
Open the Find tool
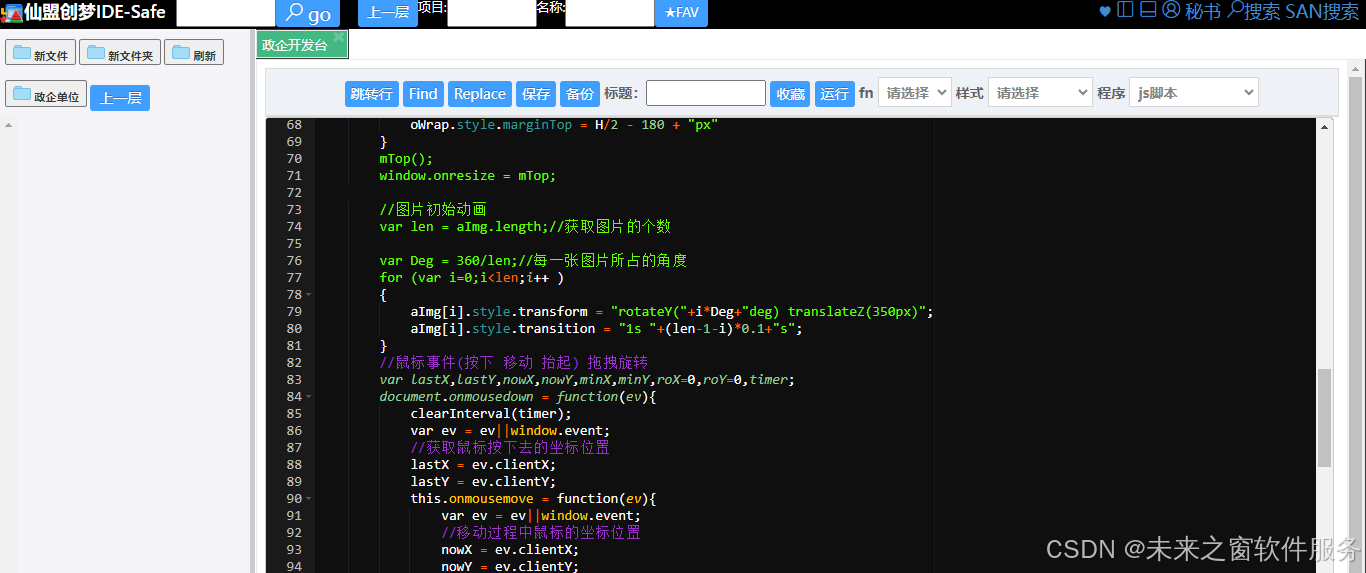tap(423, 93)
